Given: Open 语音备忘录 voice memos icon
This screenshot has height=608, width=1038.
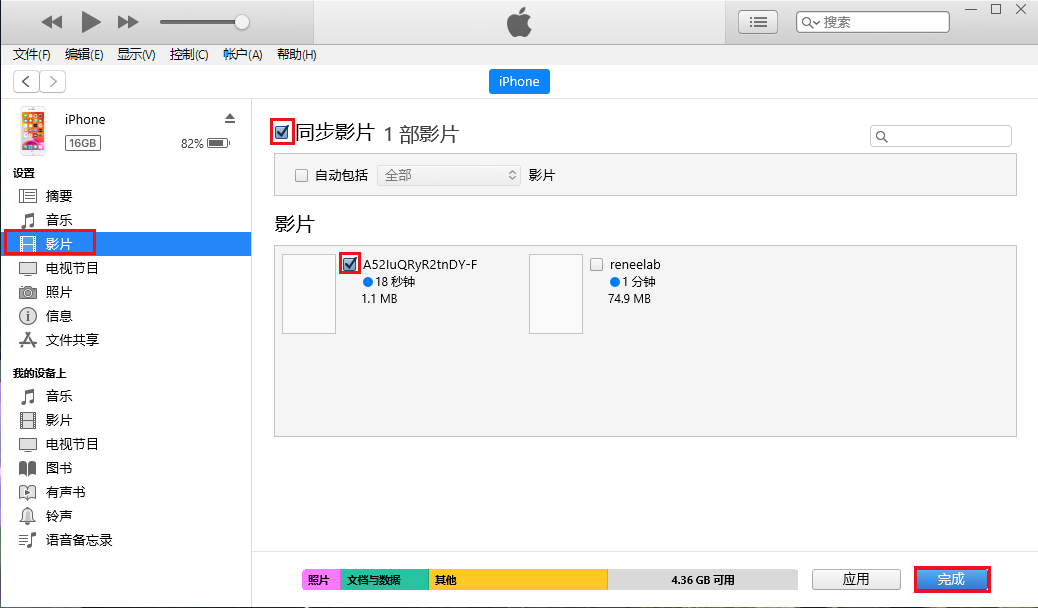Looking at the screenshot, I should tap(28, 540).
